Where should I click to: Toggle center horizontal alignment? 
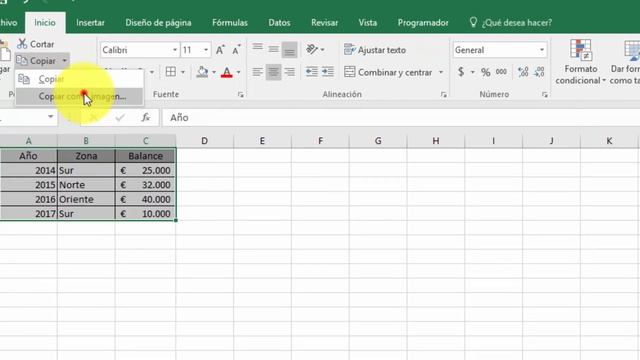click(x=273, y=72)
